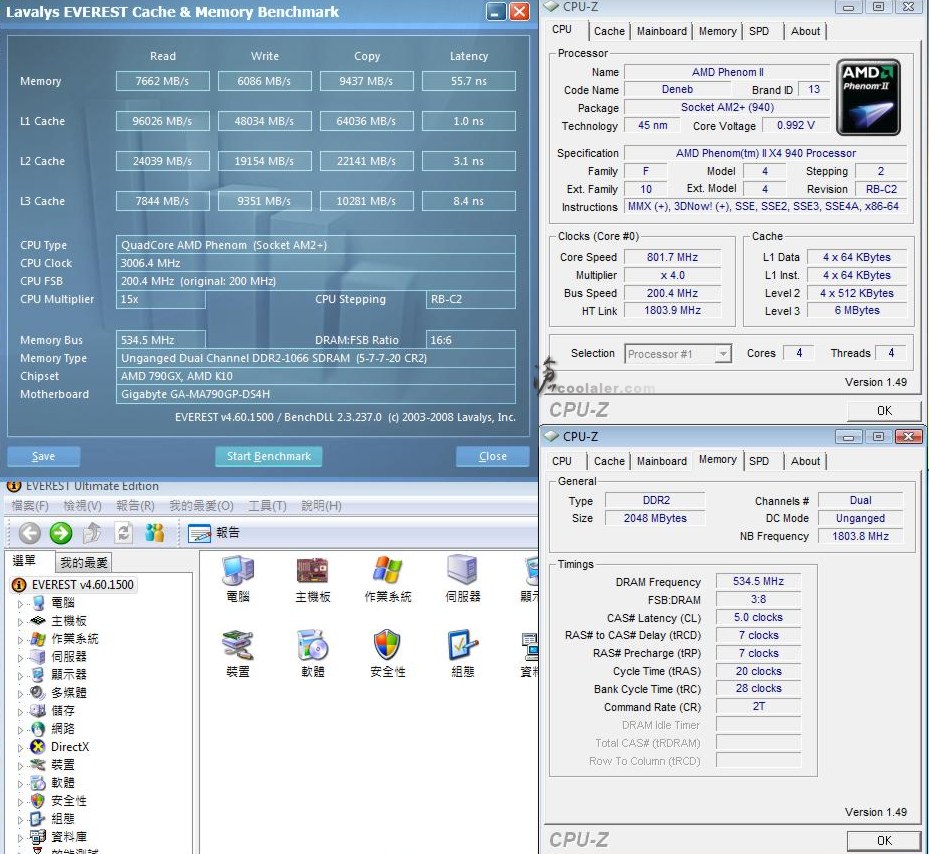Image resolution: width=929 pixels, height=854 pixels.
Task: Open the 伺服器 server icon in content pane
Action: (x=463, y=578)
